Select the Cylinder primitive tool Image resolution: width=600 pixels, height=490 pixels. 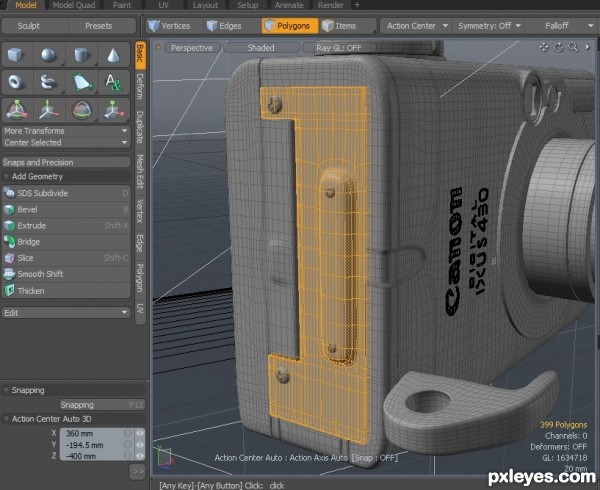click(x=81, y=55)
